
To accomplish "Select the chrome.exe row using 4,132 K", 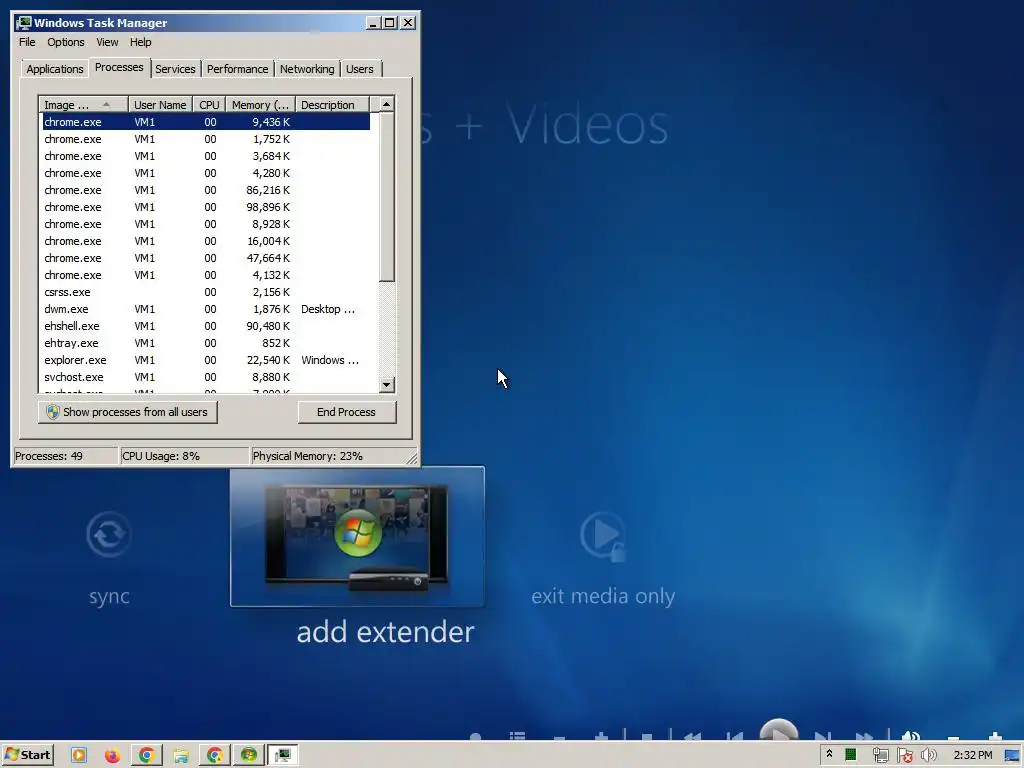I will click(x=206, y=275).
